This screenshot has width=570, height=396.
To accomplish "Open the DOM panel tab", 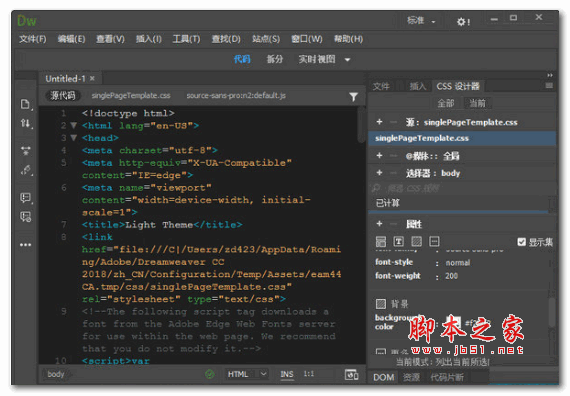I will pyautogui.click(x=383, y=377).
